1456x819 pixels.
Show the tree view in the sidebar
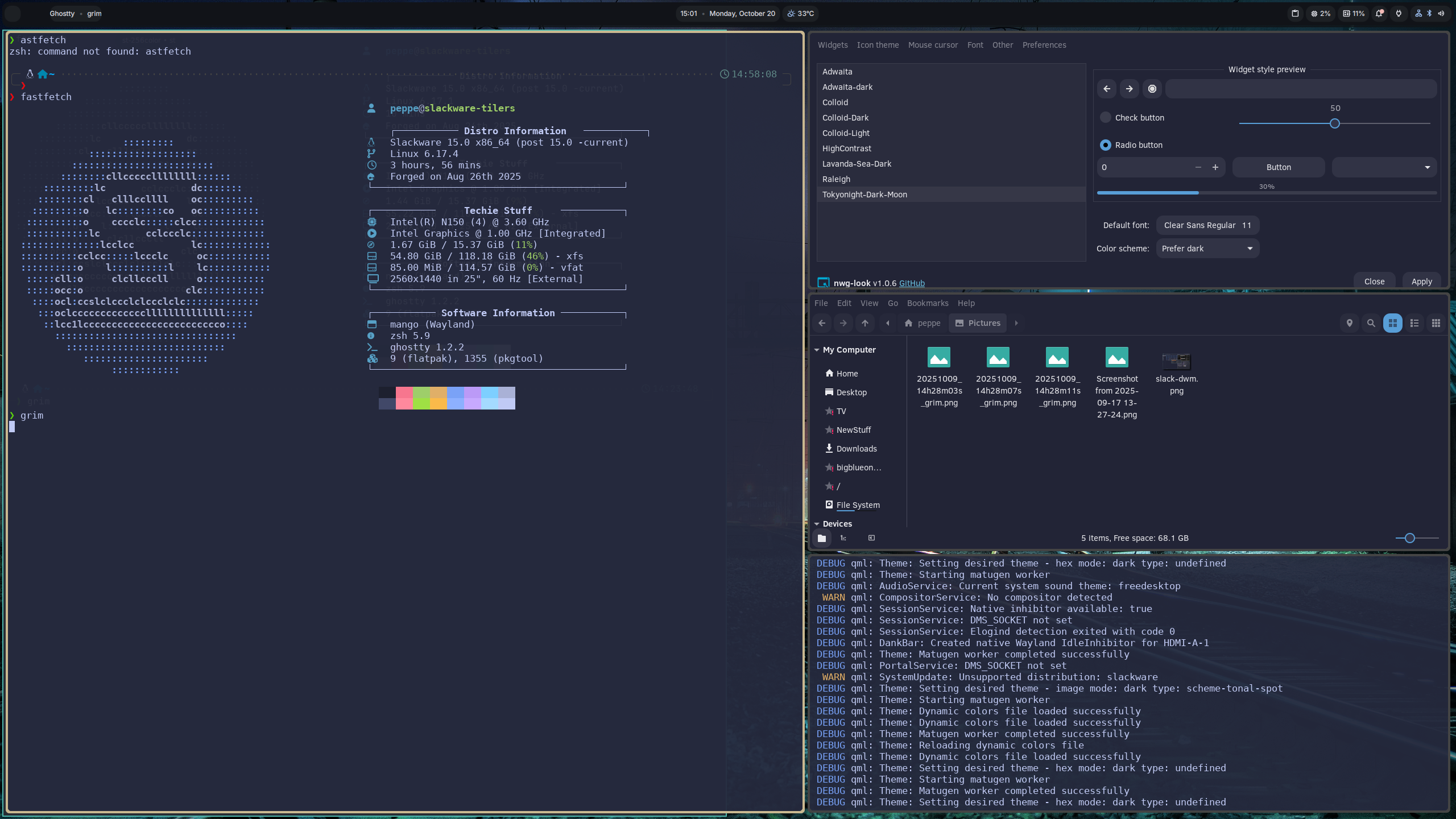[843, 538]
